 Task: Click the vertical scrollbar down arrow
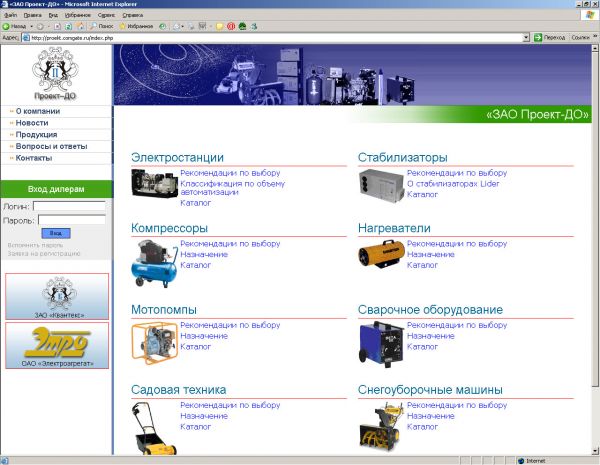(595, 450)
